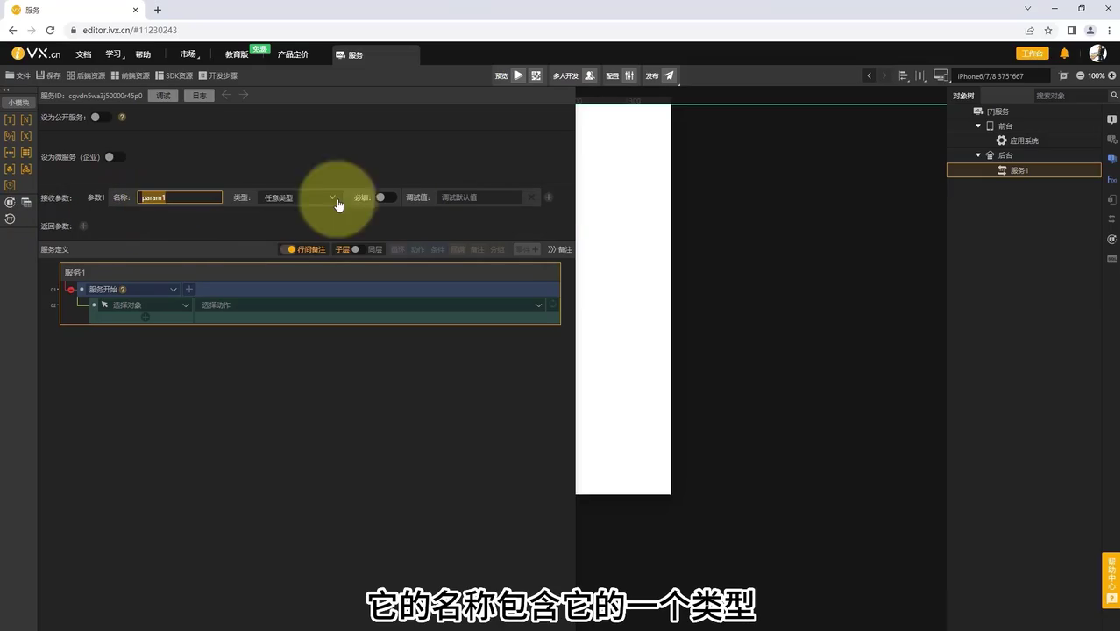
Task: Click the help question mark beside public service
Action: [x=121, y=117]
